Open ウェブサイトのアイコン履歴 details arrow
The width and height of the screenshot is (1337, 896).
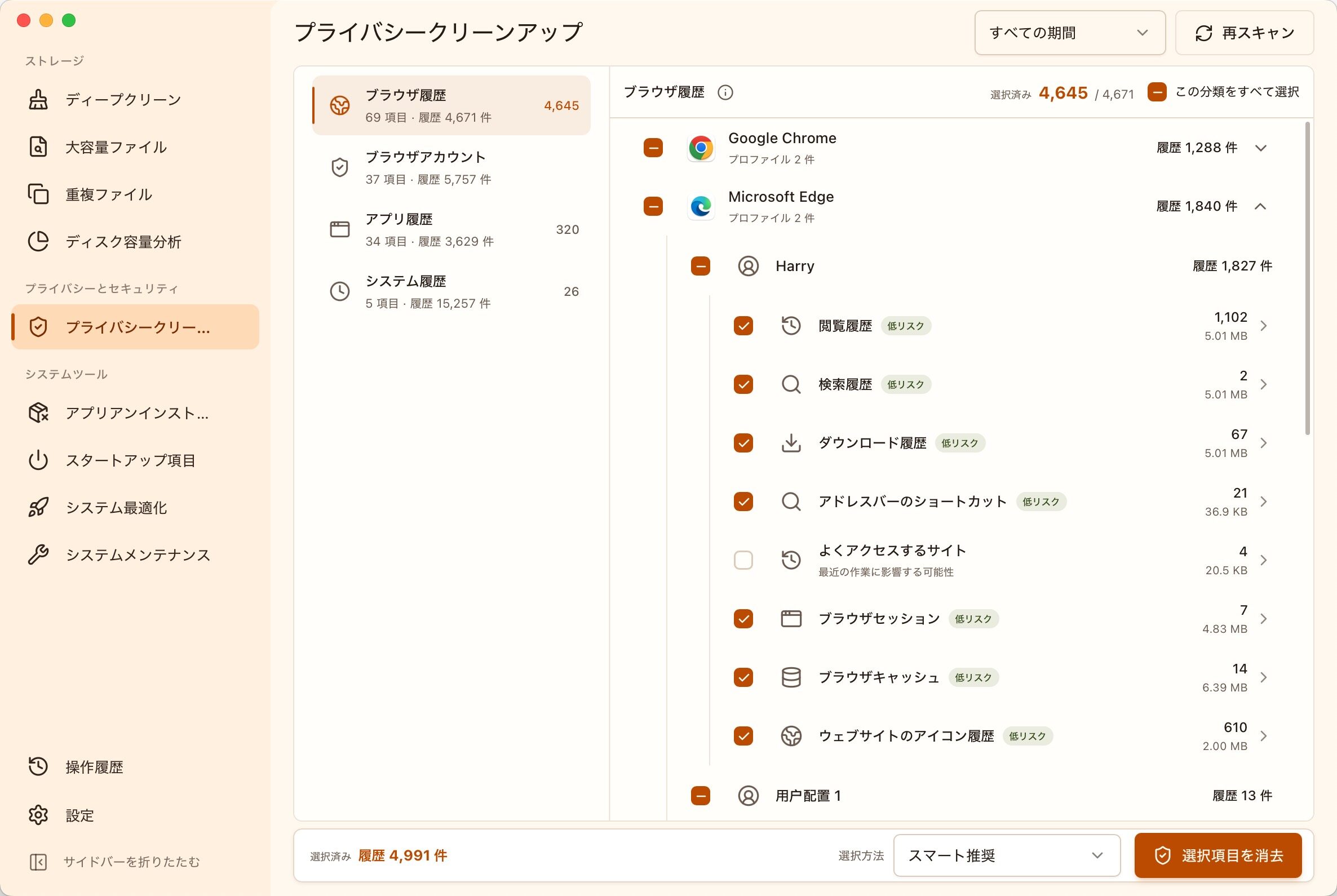tap(1264, 736)
